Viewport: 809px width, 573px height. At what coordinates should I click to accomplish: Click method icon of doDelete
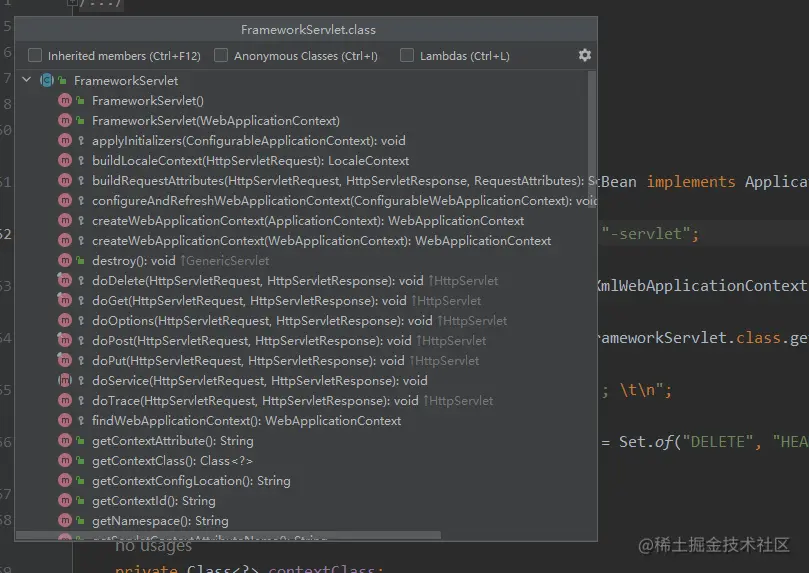click(65, 280)
